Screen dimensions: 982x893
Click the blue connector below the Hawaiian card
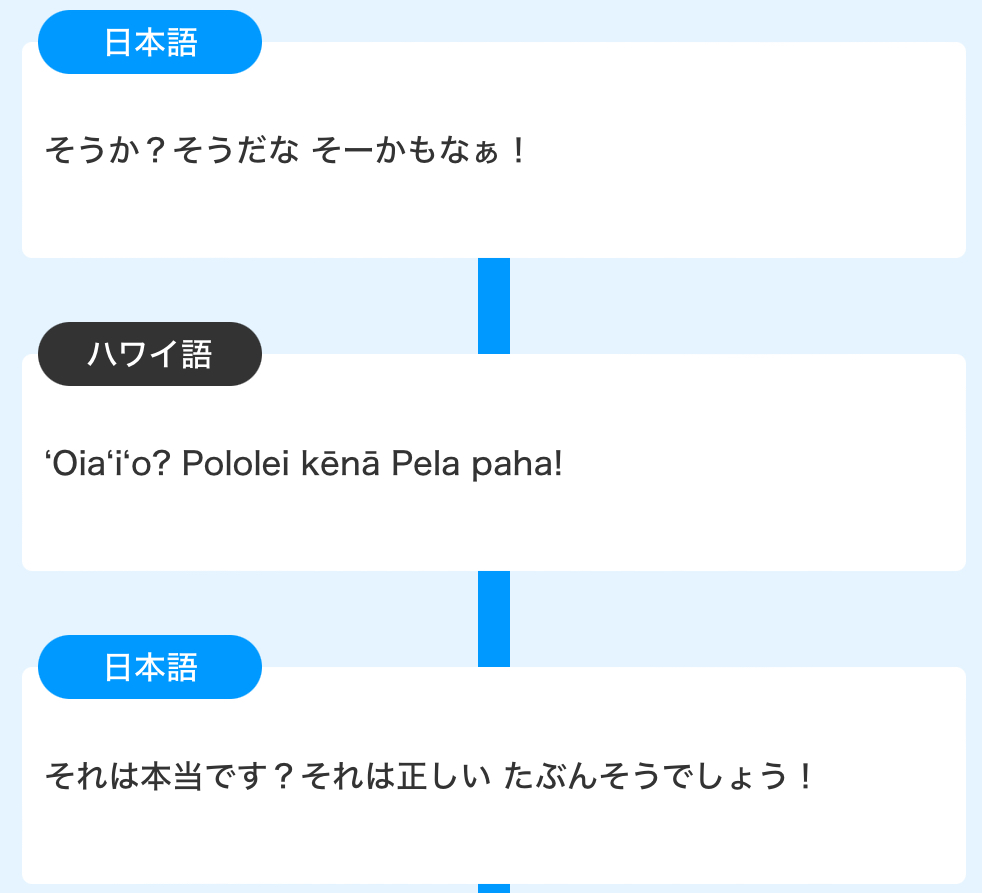click(x=494, y=618)
